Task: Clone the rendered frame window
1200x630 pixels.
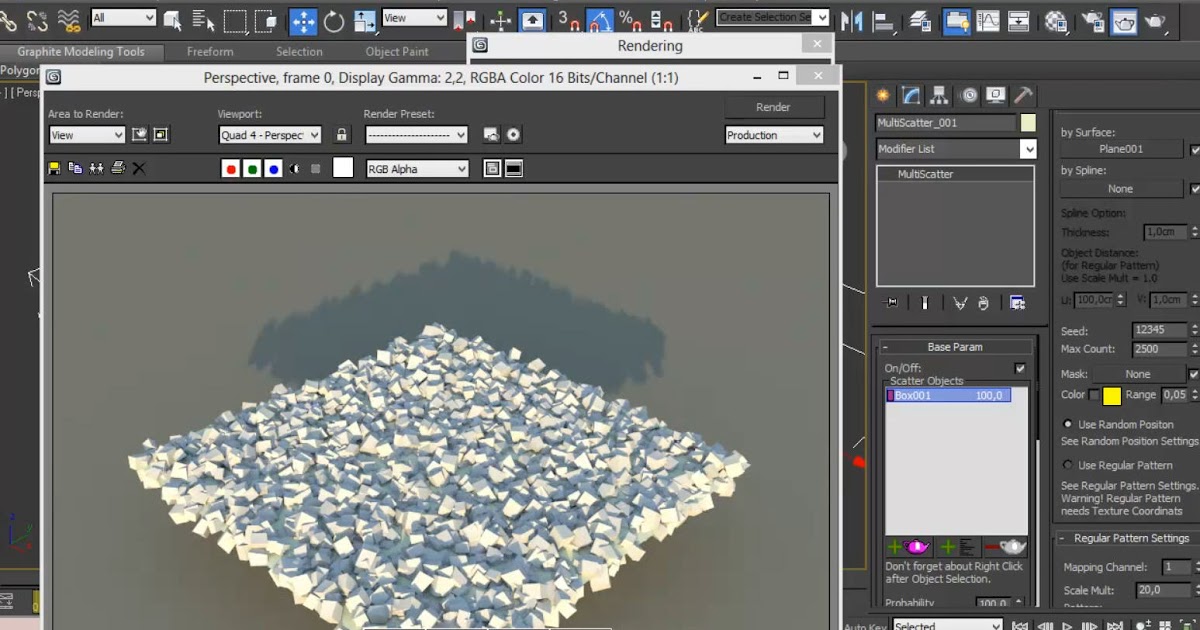Action: [x=96, y=169]
